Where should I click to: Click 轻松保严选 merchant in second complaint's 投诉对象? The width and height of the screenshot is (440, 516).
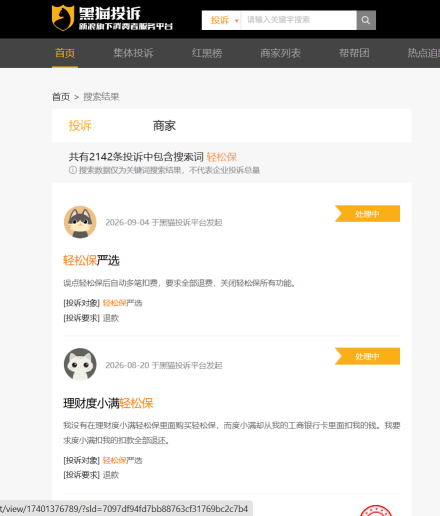click(122, 460)
